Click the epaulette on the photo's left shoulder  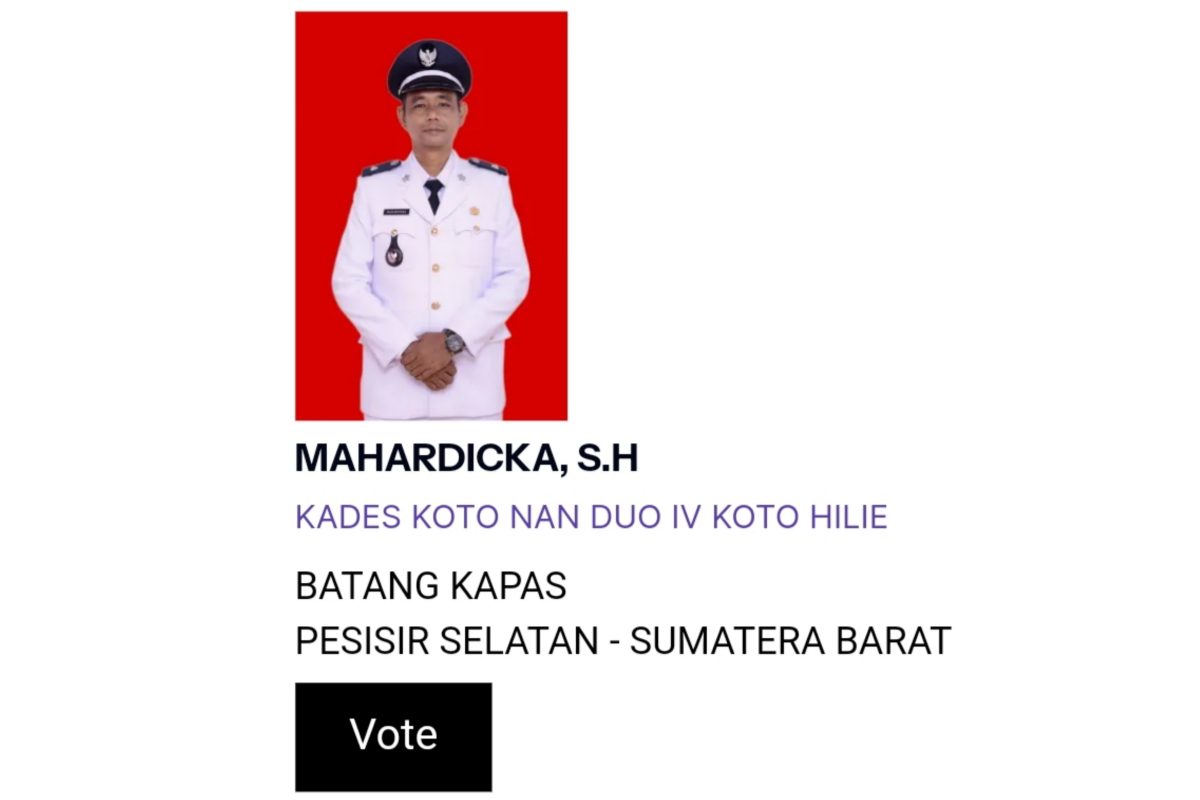coord(382,168)
